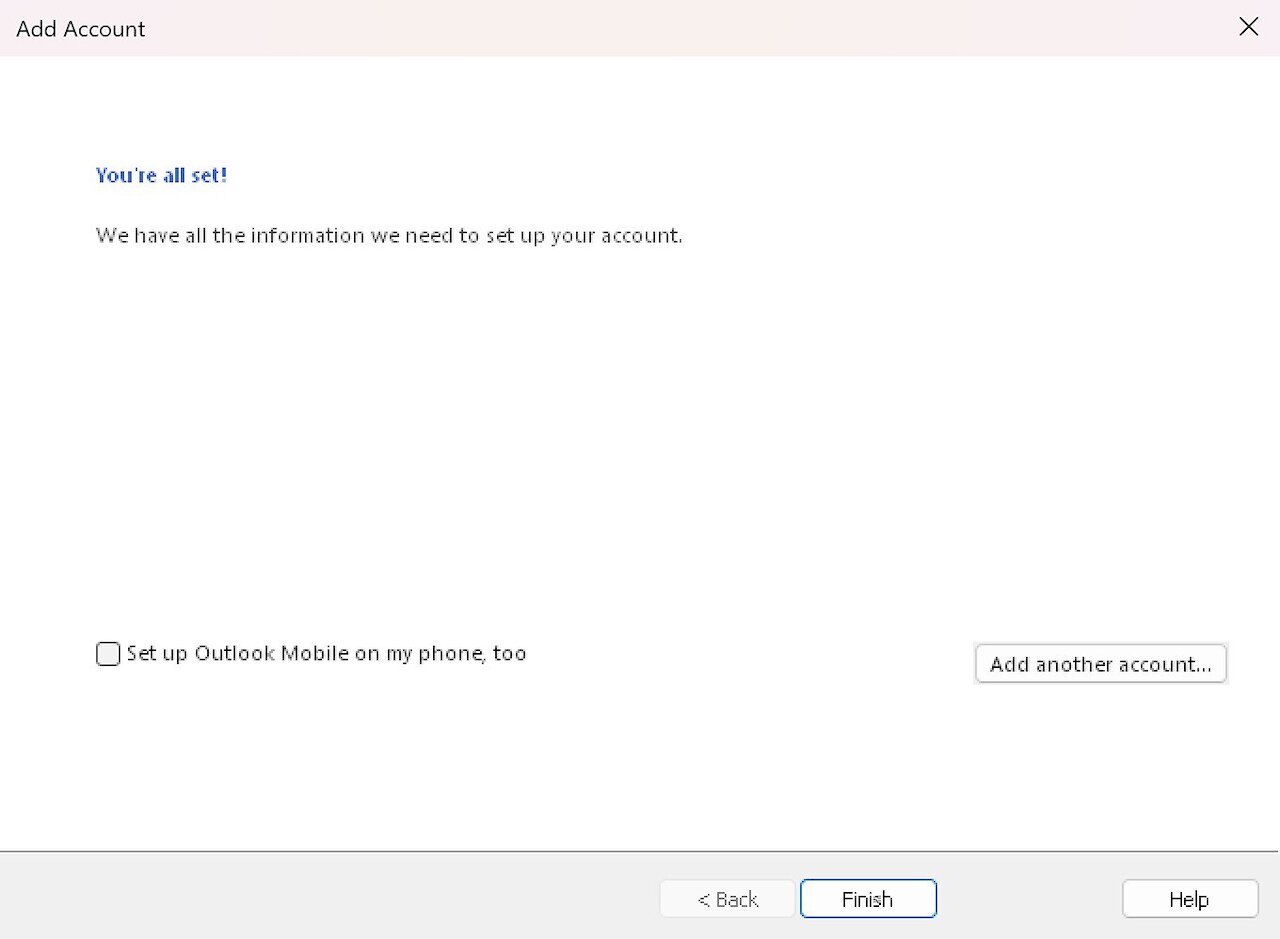1280x939 pixels.
Task: Select the You're all set heading
Action: [161, 175]
